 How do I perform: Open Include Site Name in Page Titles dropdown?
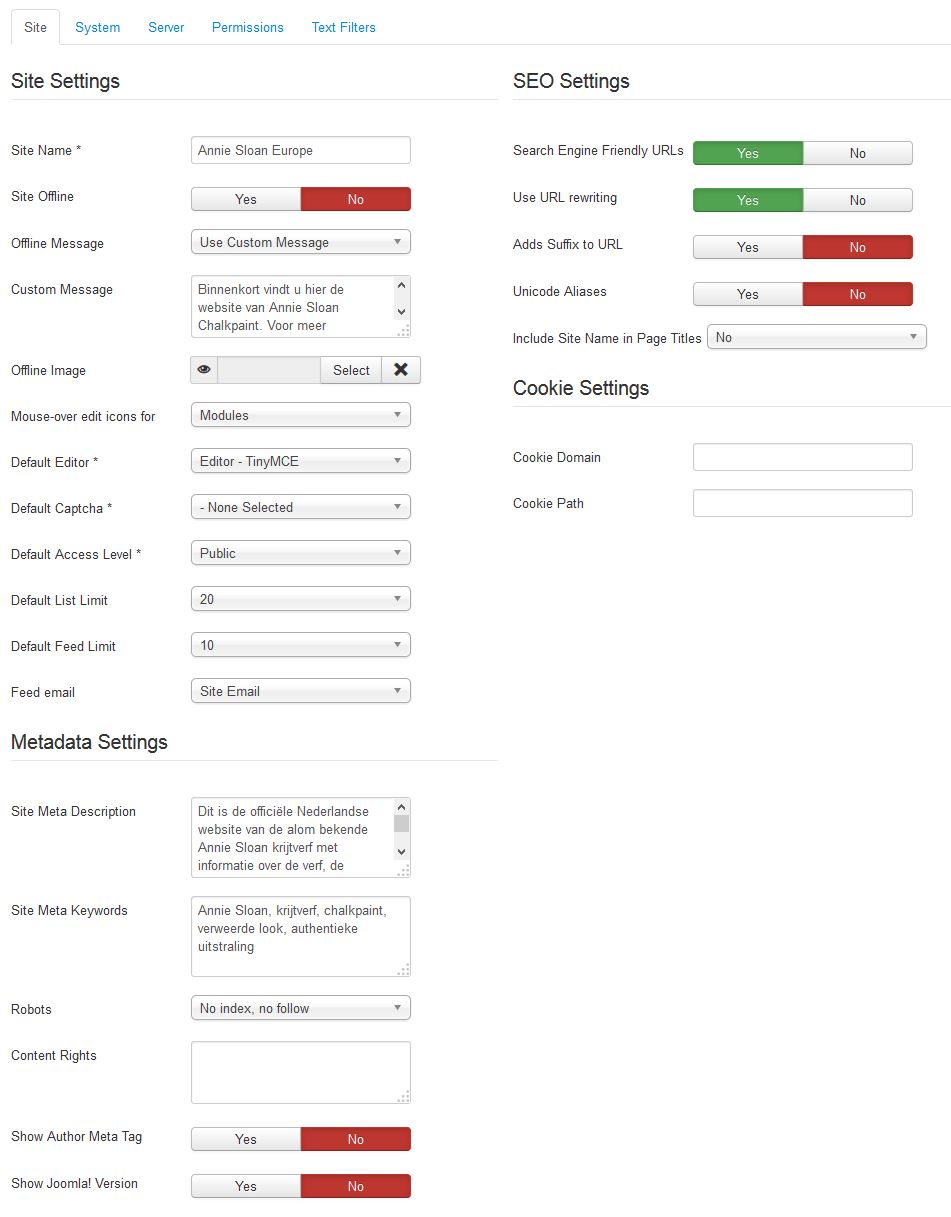coord(817,338)
